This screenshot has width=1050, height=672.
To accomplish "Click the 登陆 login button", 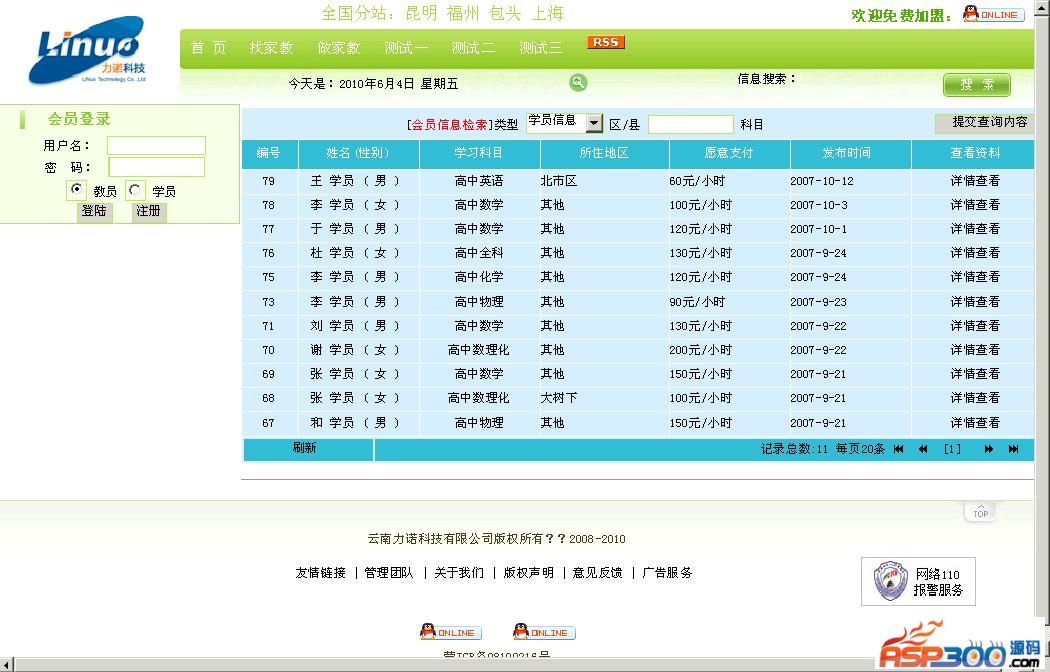I will (x=95, y=212).
